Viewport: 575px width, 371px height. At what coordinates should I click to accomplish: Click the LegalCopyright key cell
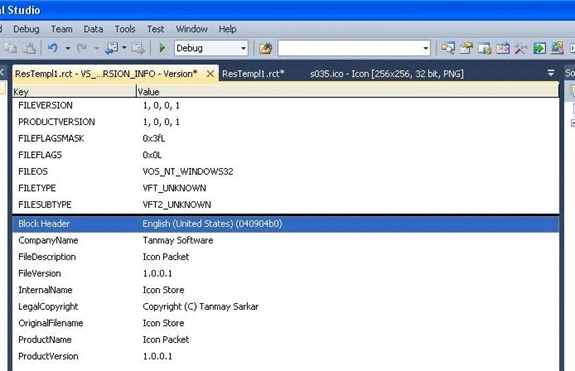pos(48,306)
